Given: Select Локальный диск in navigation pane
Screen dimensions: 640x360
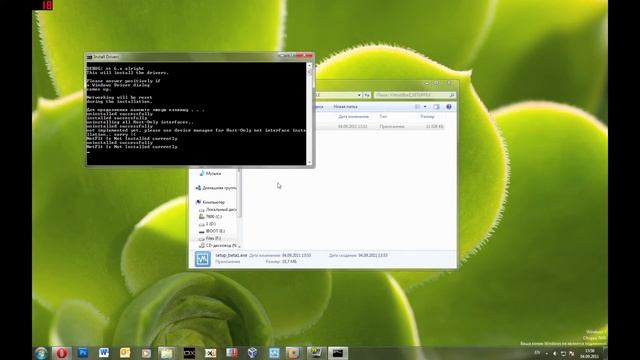Looking at the screenshot, I should point(218,209).
